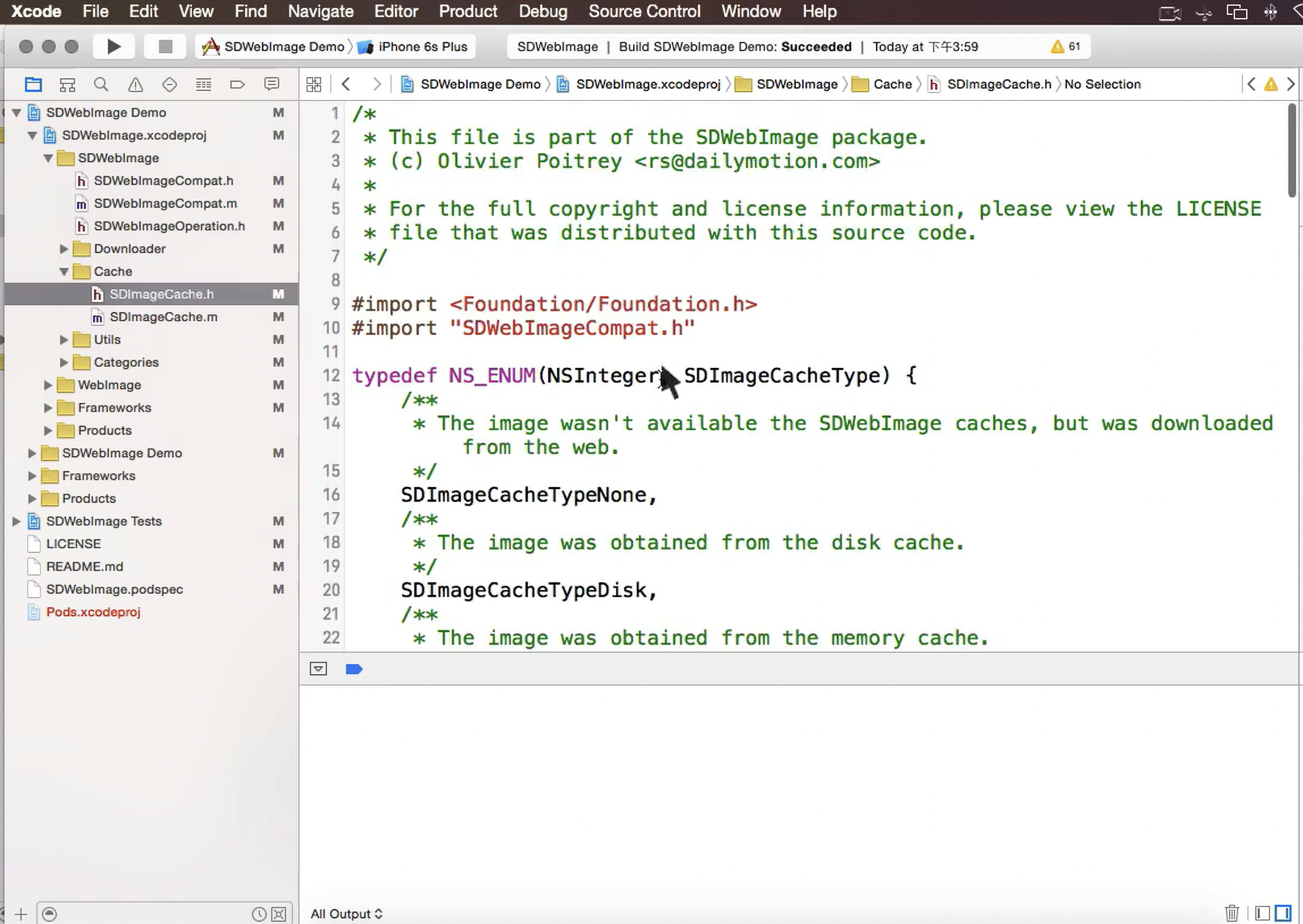Open the Breakpoint navigator icon
1303x924 pixels.
pos(237,85)
